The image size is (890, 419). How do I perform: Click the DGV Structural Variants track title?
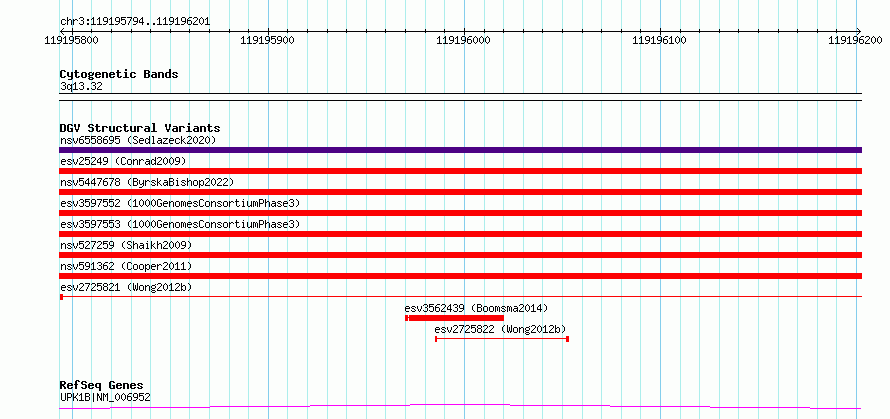(x=140, y=128)
